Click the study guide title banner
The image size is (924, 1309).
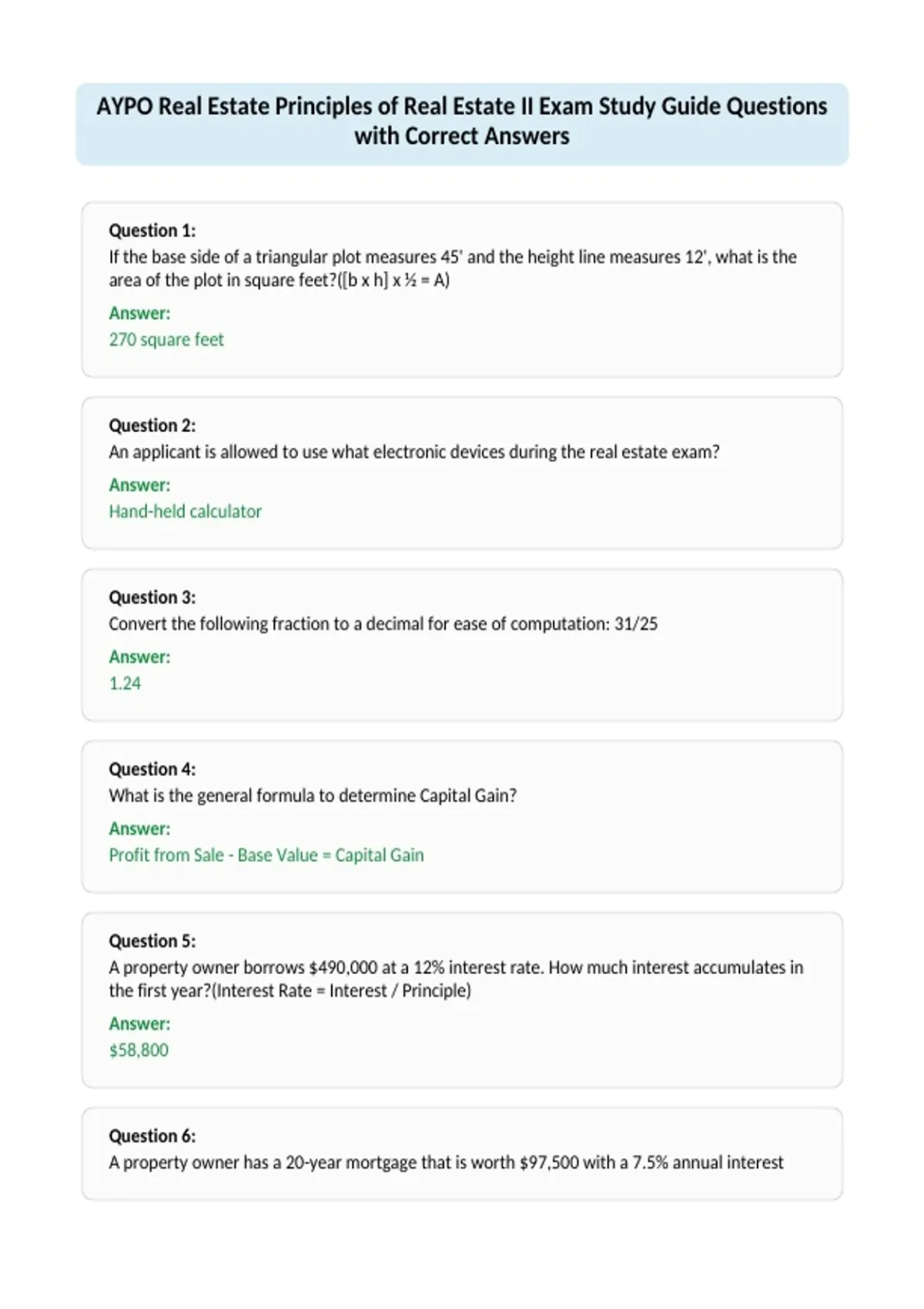click(462, 123)
